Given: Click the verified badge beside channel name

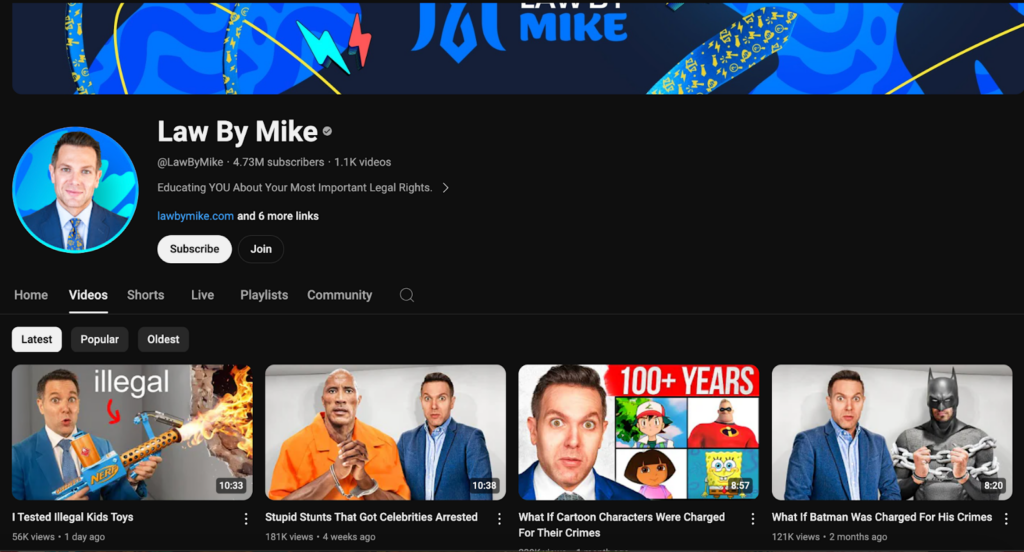Looking at the screenshot, I should click(327, 132).
